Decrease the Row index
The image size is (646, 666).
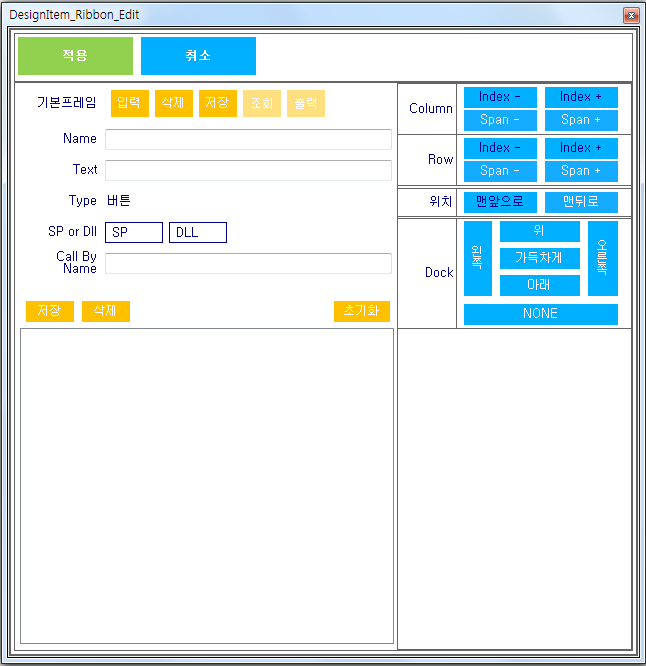point(500,148)
